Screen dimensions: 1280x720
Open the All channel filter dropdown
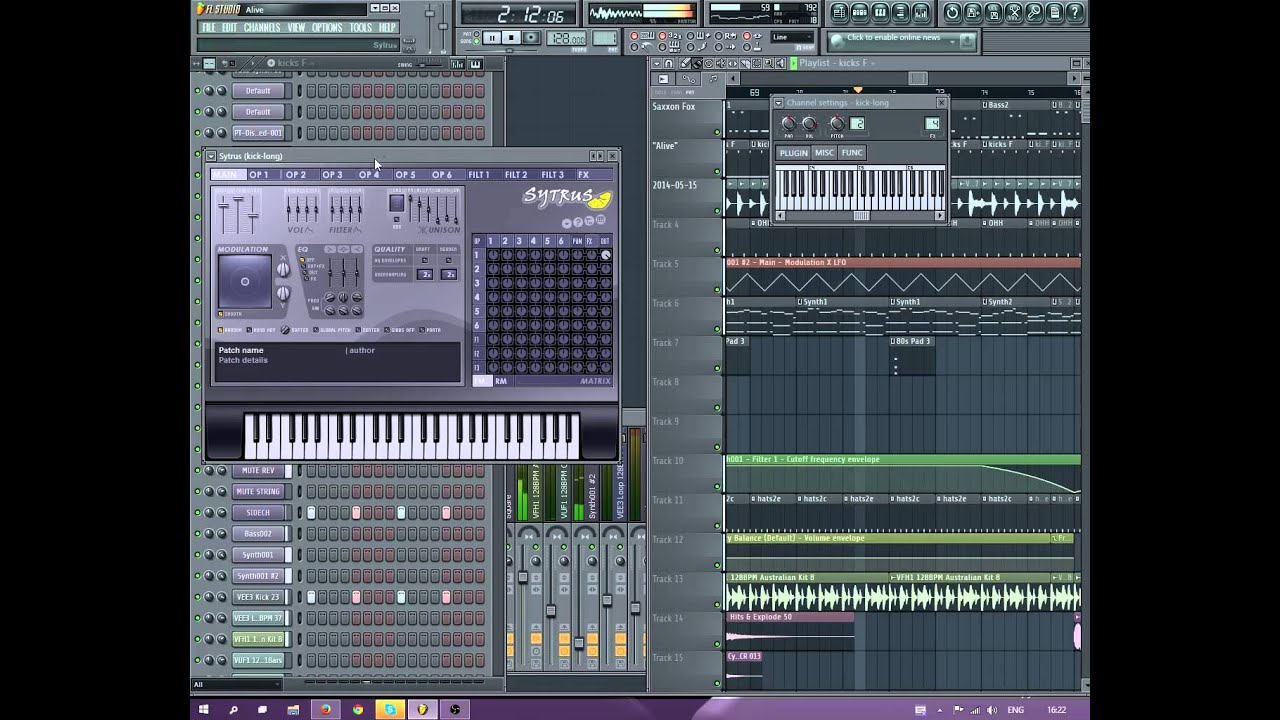point(238,685)
